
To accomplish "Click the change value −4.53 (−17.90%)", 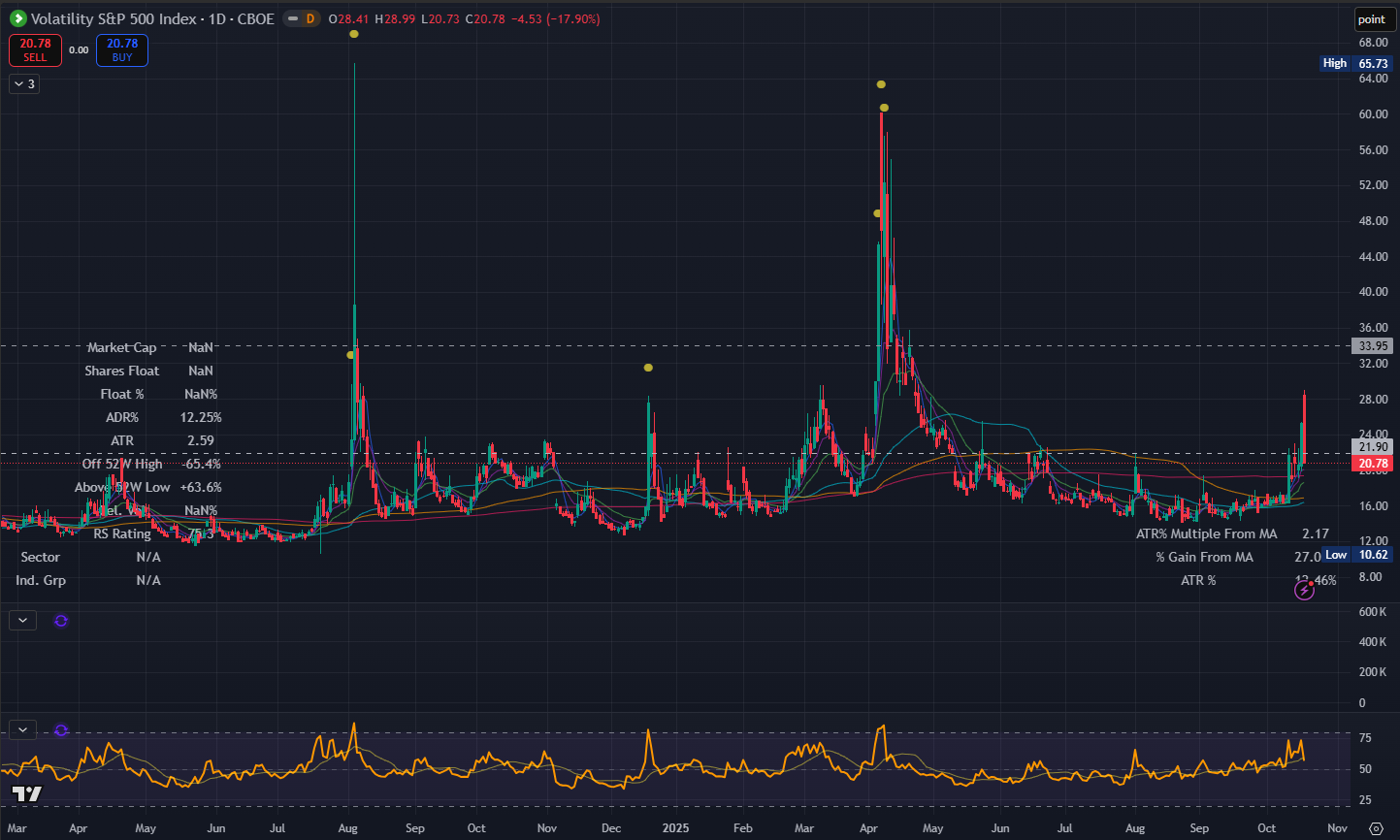I will (x=556, y=18).
